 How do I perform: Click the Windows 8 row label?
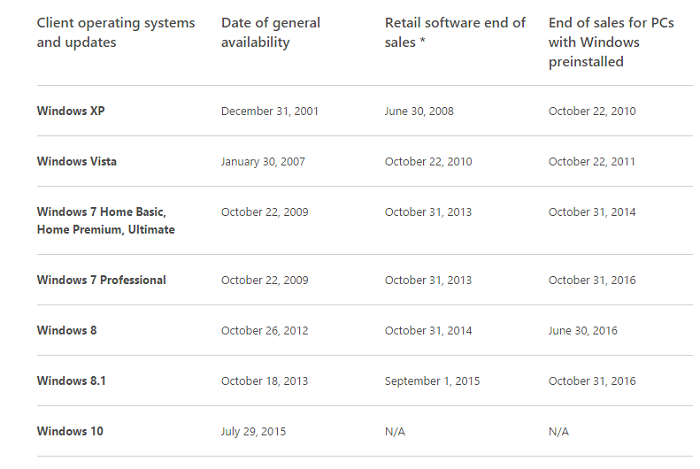click(67, 330)
